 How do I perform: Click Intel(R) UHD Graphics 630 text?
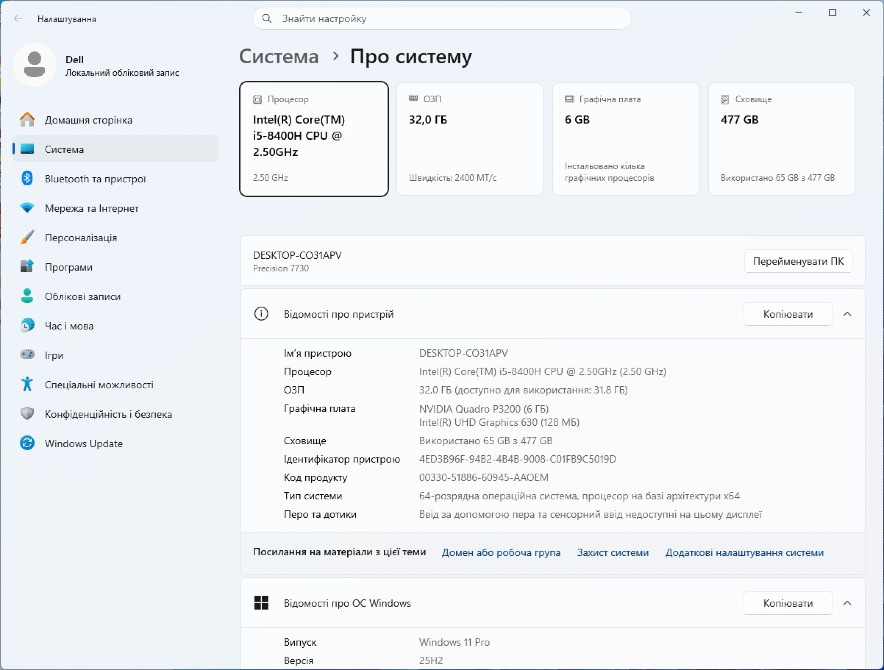click(x=499, y=422)
